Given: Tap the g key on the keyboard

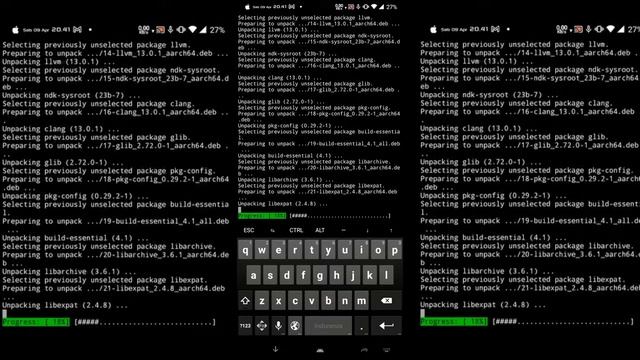Looking at the screenshot, I should tap(320, 275).
